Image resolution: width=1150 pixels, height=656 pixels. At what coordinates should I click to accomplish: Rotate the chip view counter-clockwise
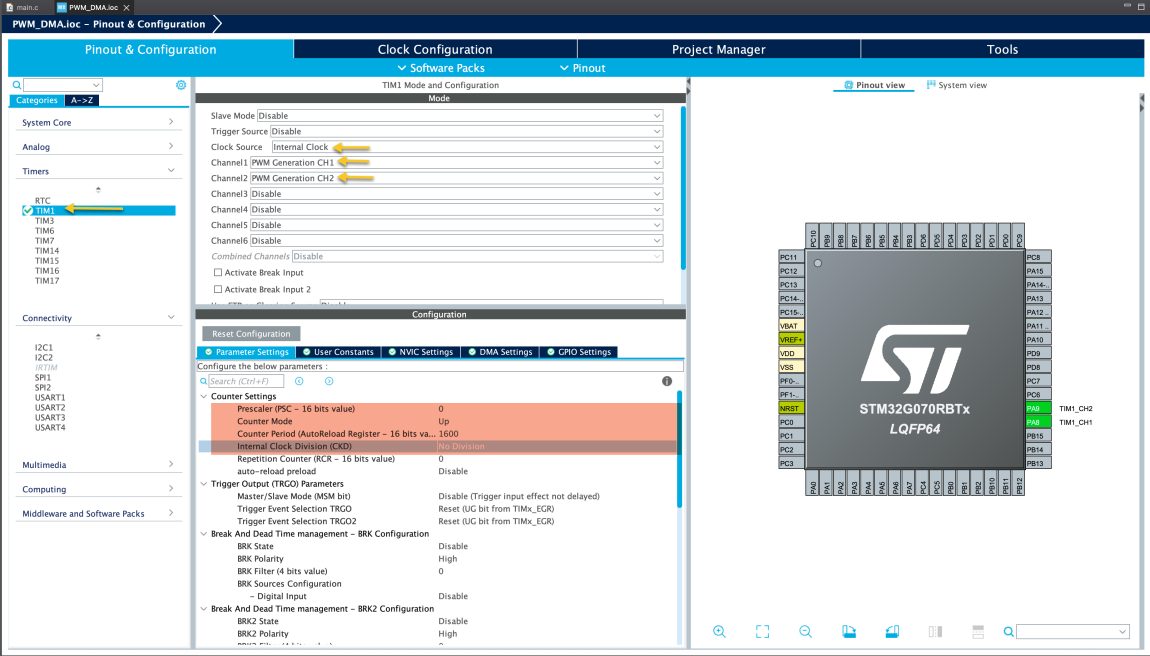point(892,632)
